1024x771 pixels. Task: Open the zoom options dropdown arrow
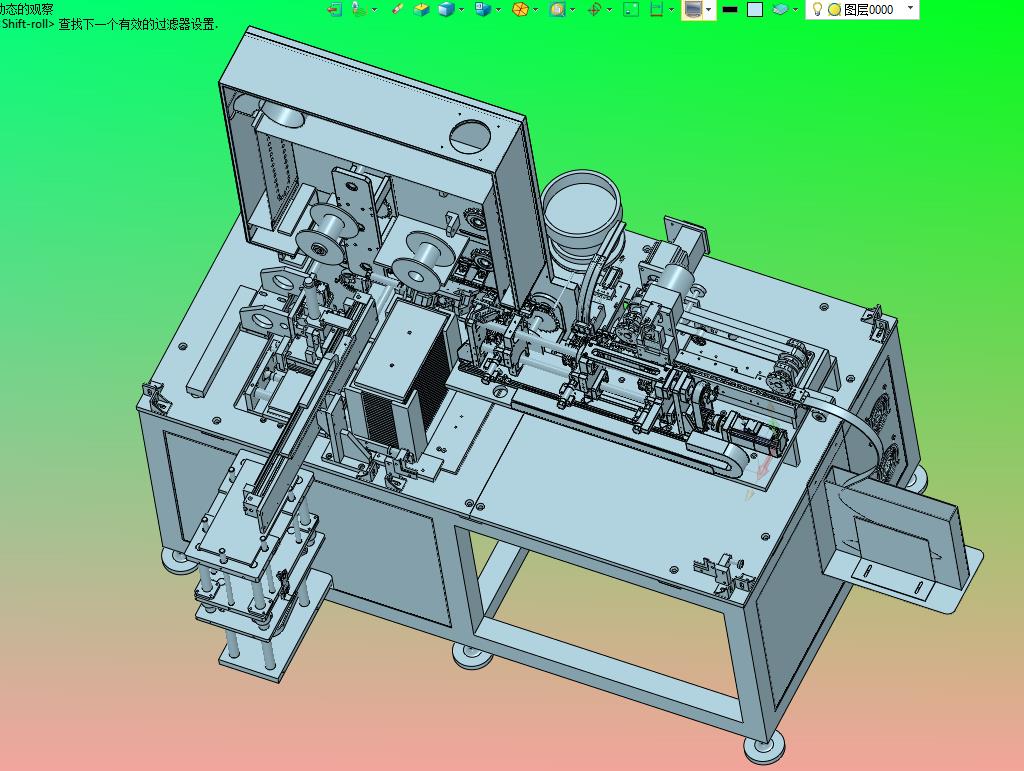click(x=572, y=9)
